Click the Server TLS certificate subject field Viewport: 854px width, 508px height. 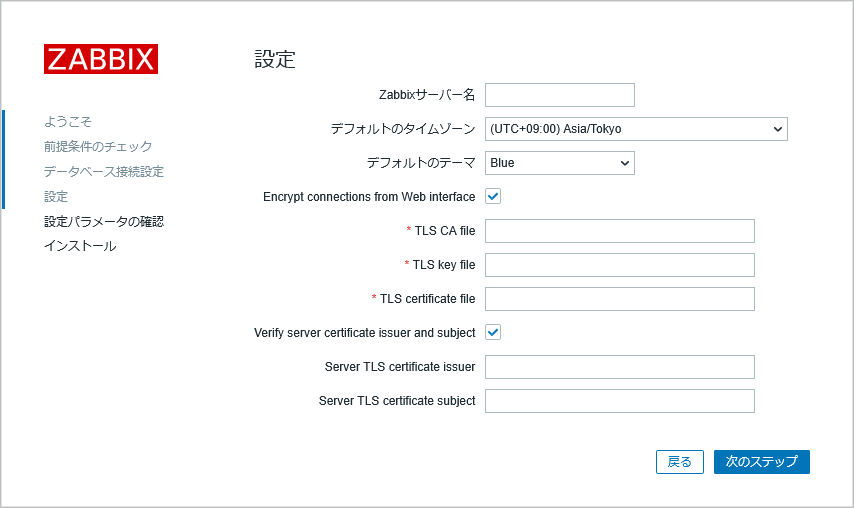pyautogui.click(x=620, y=401)
